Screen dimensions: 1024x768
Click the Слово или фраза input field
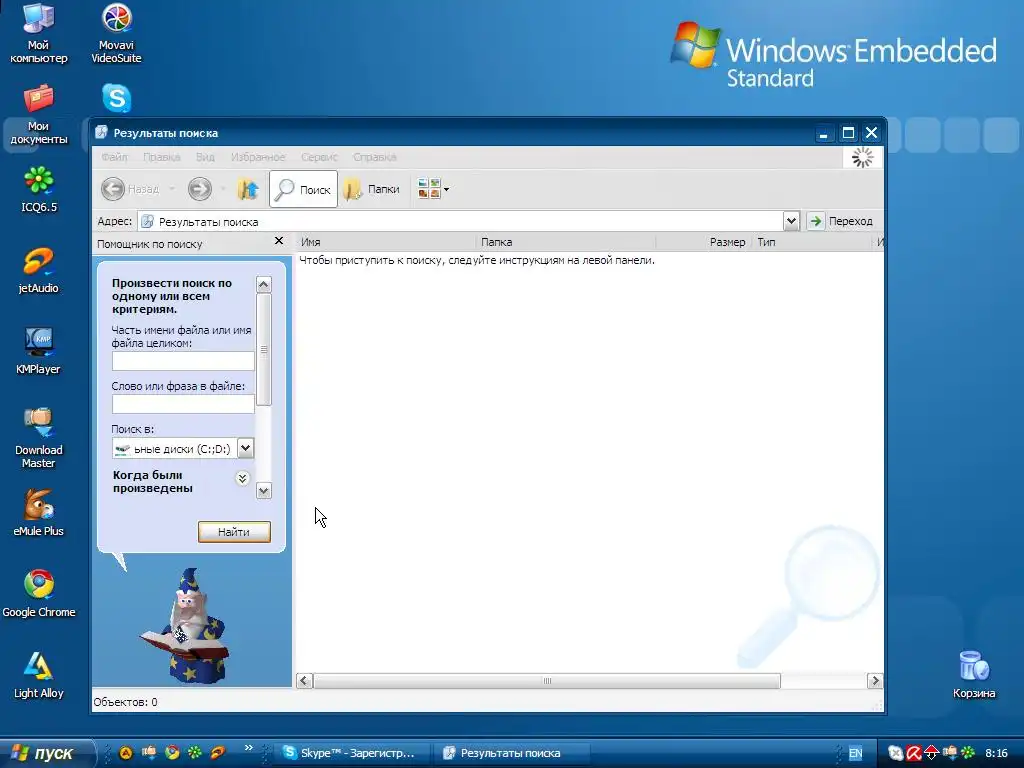(x=183, y=404)
